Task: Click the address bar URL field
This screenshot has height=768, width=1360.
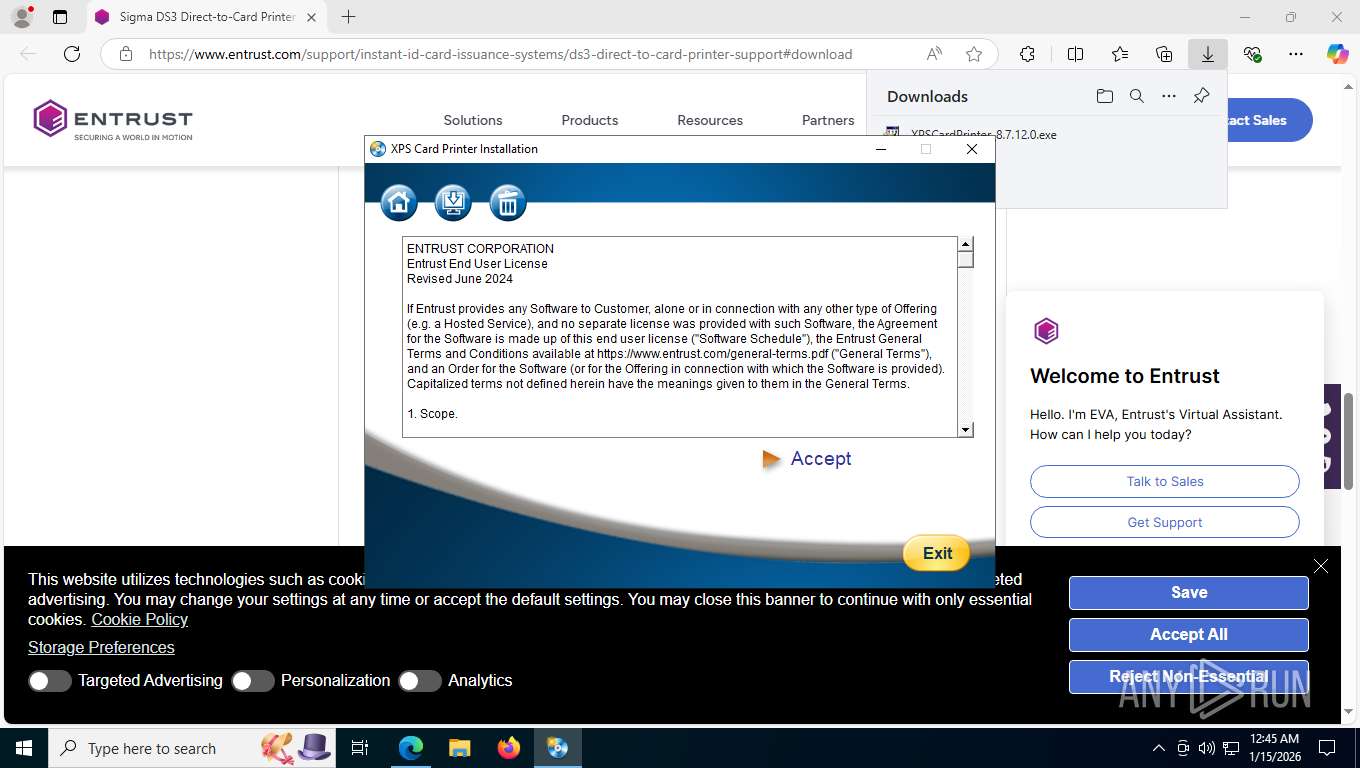Action: coord(500,54)
